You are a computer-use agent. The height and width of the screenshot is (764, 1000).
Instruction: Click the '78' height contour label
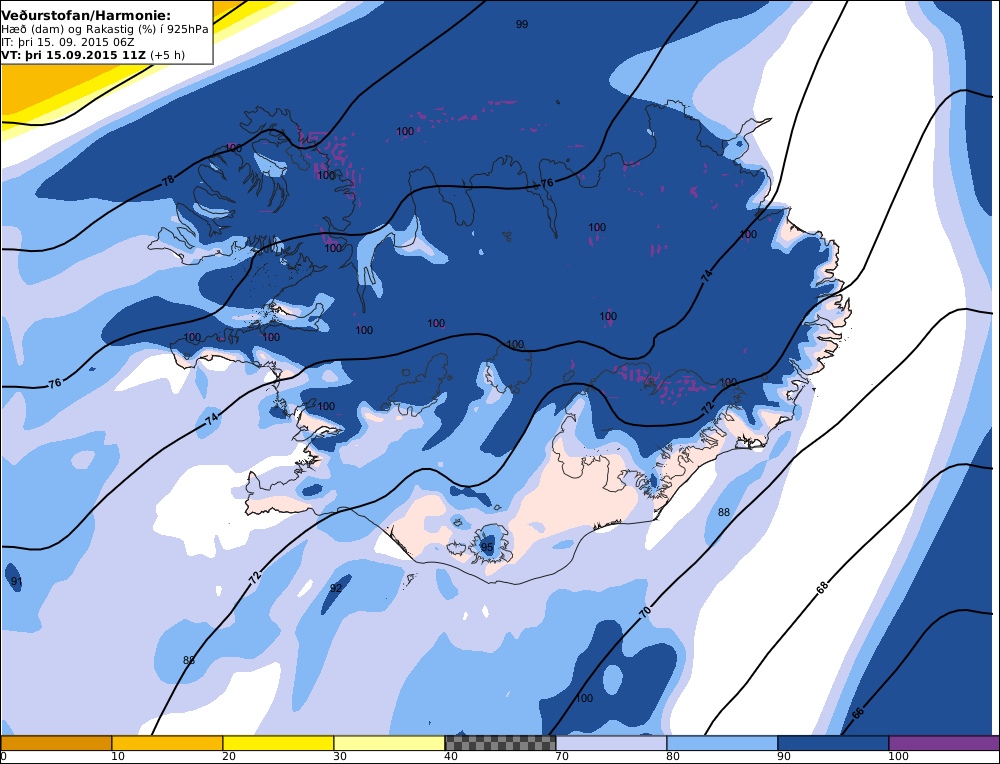tap(168, 181)
